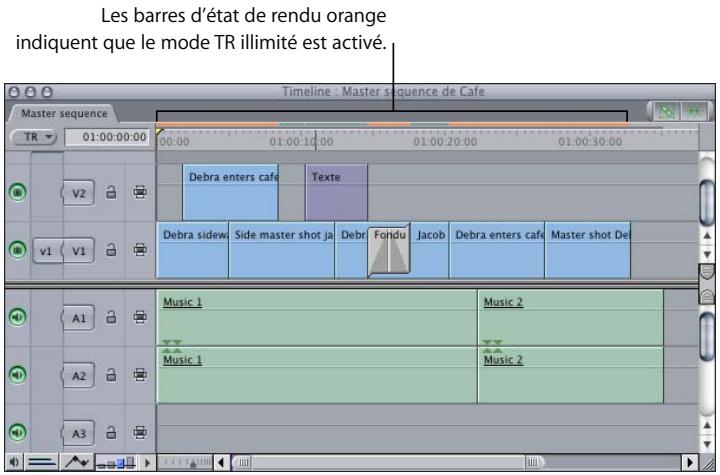Click the video tracks vertical scrollbar thumb
720x475 pixels.
[x=707, y=202]
